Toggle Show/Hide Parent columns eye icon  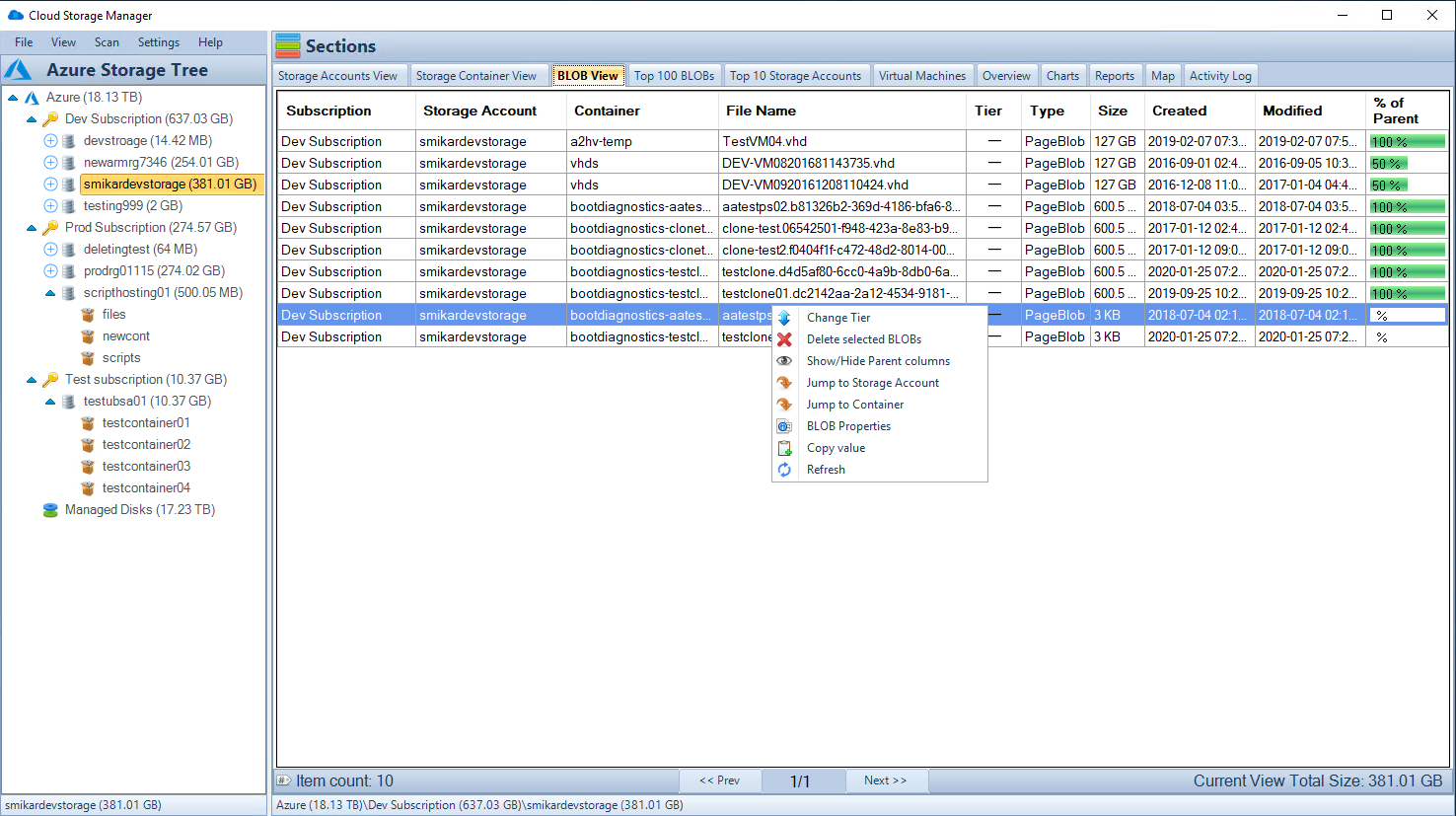(x=784, y=361)
